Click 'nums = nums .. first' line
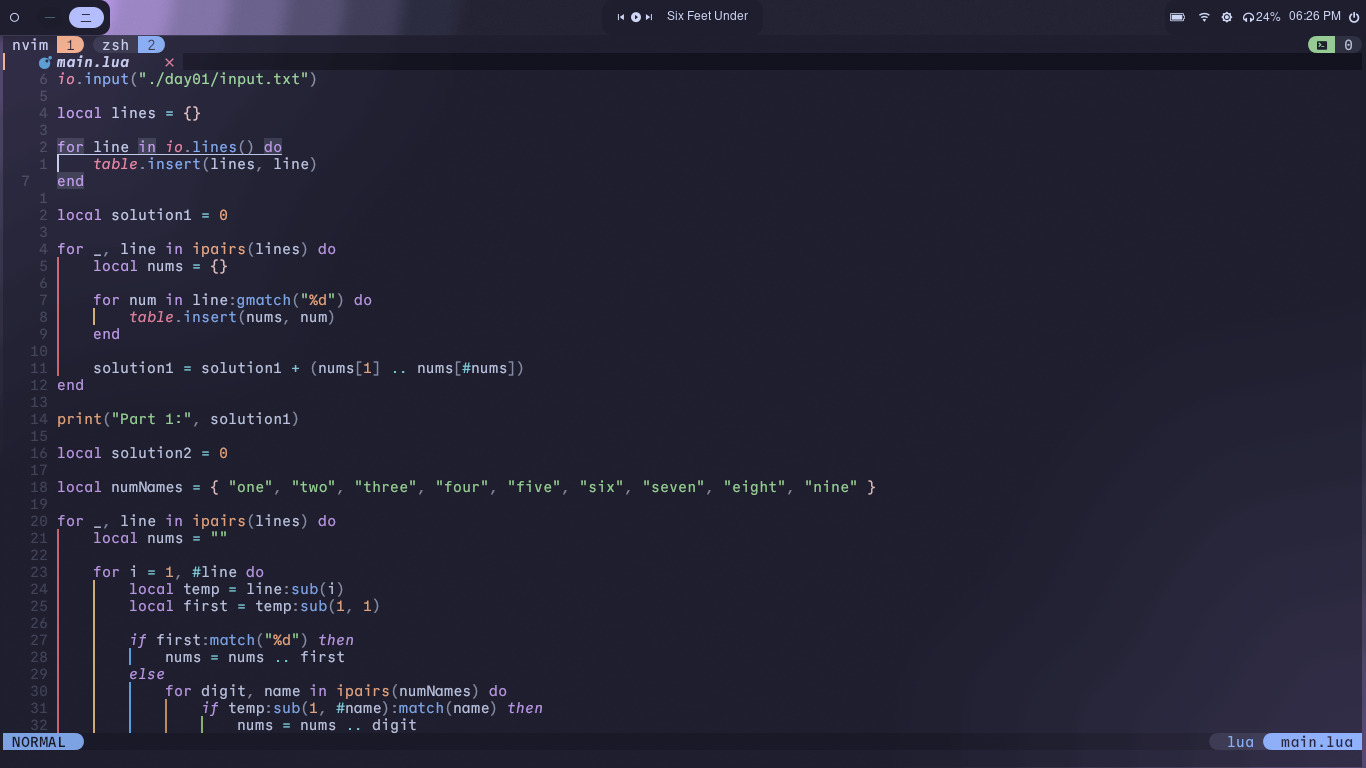Image resolution: width=1366 pixels, height=768 pixels. (254, 657)
